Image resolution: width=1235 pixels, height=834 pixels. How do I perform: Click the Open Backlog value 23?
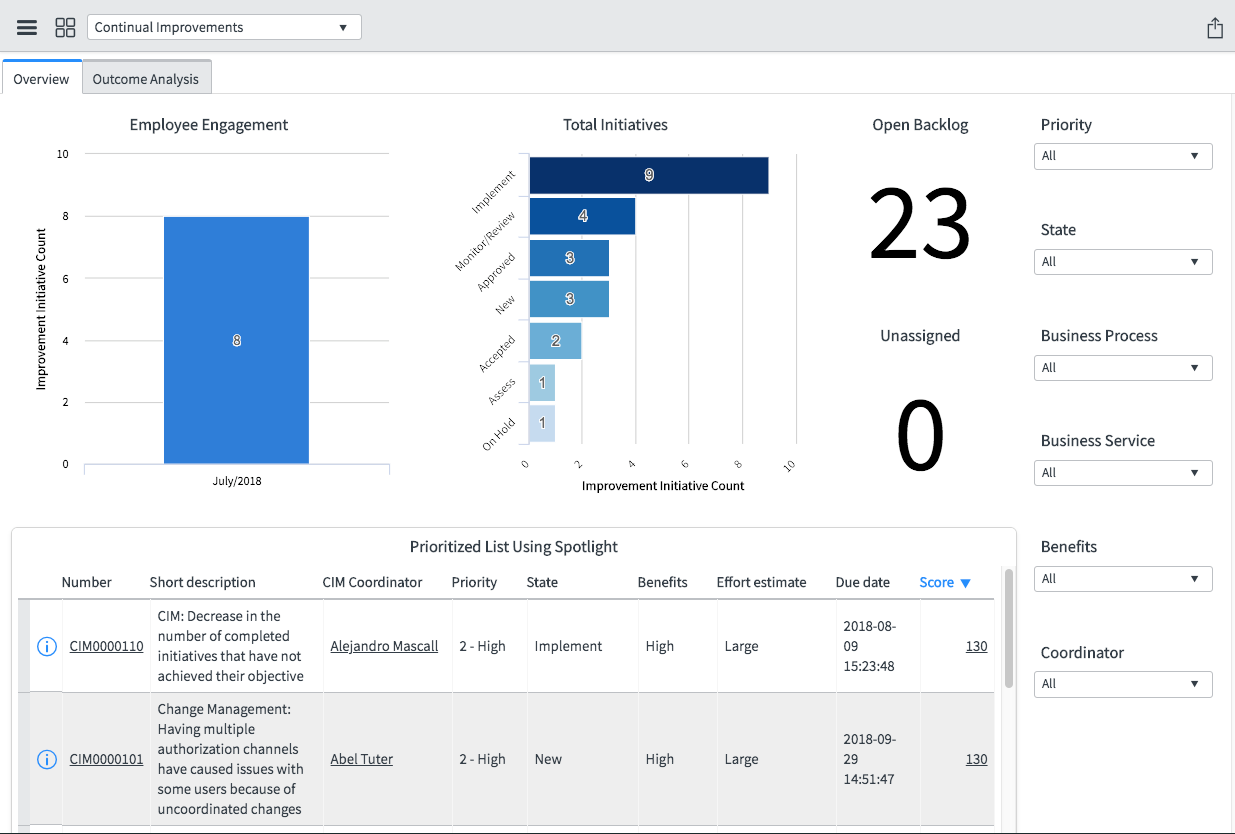pyautogui.click(x=920, y=225)
